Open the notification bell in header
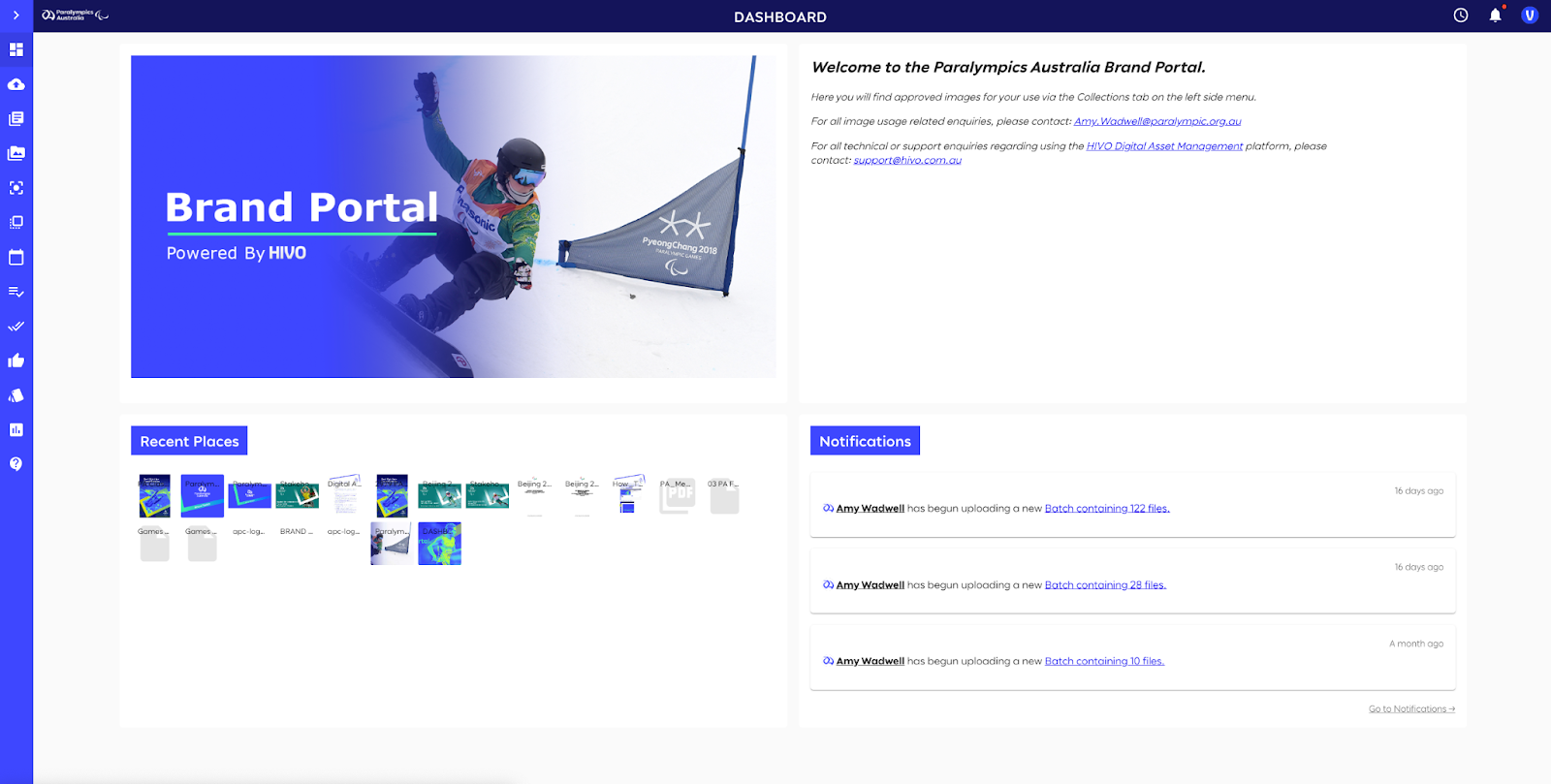Screen dimensions: 1551x784 click(x=1496, y=16)
